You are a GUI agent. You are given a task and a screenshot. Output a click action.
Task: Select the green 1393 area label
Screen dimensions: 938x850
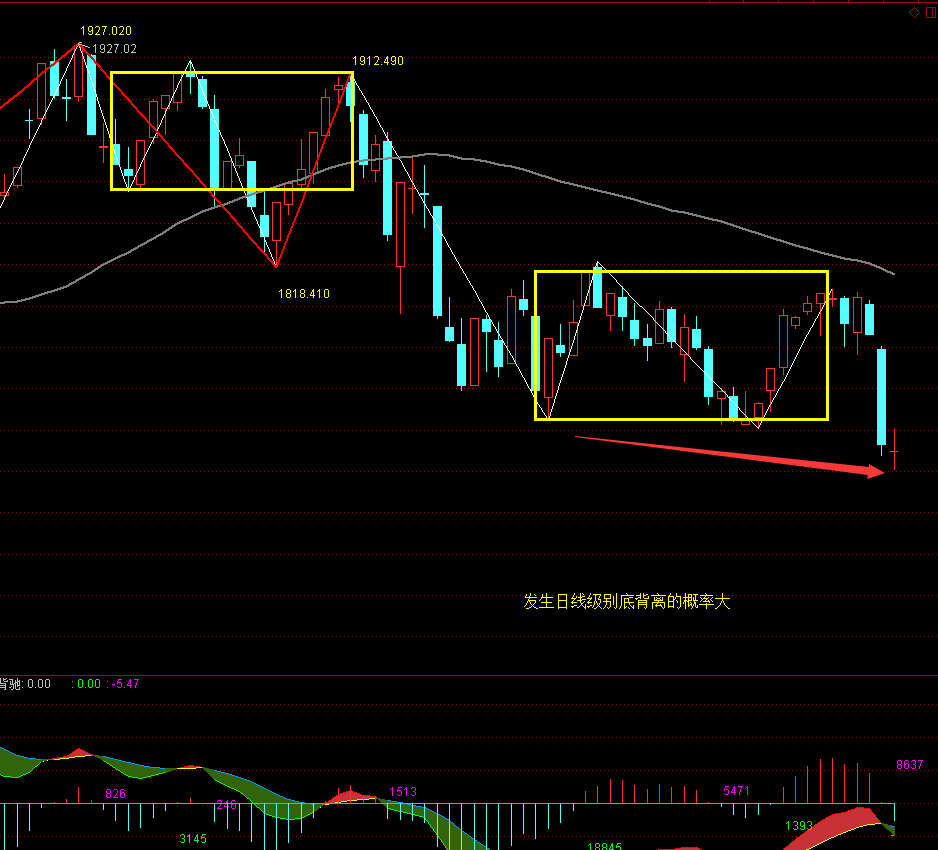pos(799,826)
